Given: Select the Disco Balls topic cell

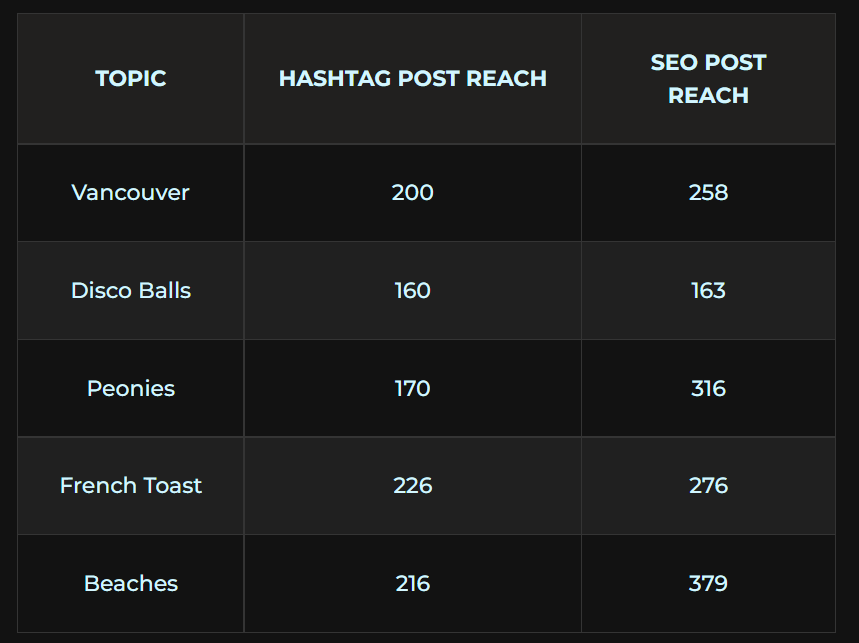Looking at the screenshot, I should [x=130, y=290].
